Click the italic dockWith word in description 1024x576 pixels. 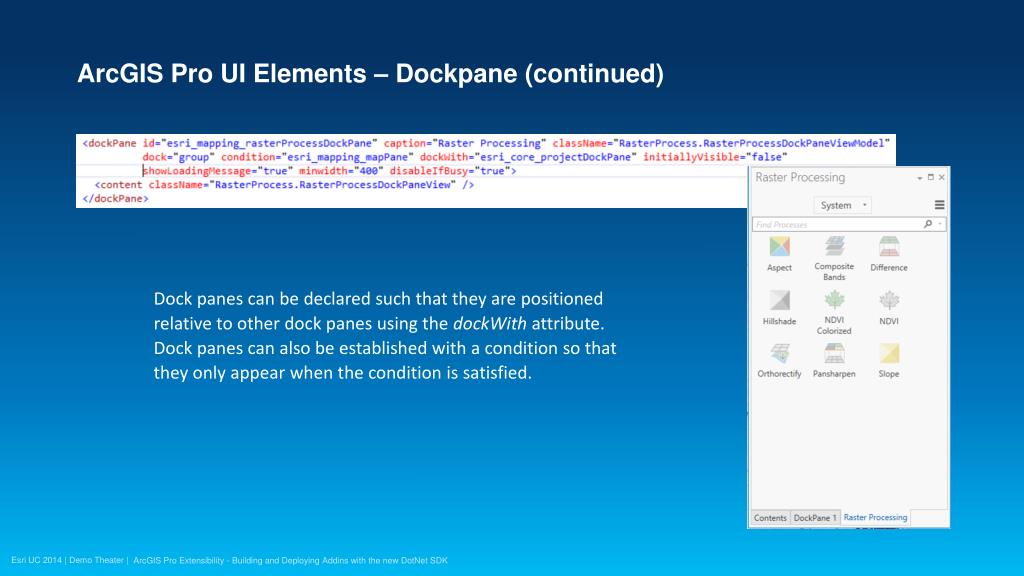pos(489,323)
